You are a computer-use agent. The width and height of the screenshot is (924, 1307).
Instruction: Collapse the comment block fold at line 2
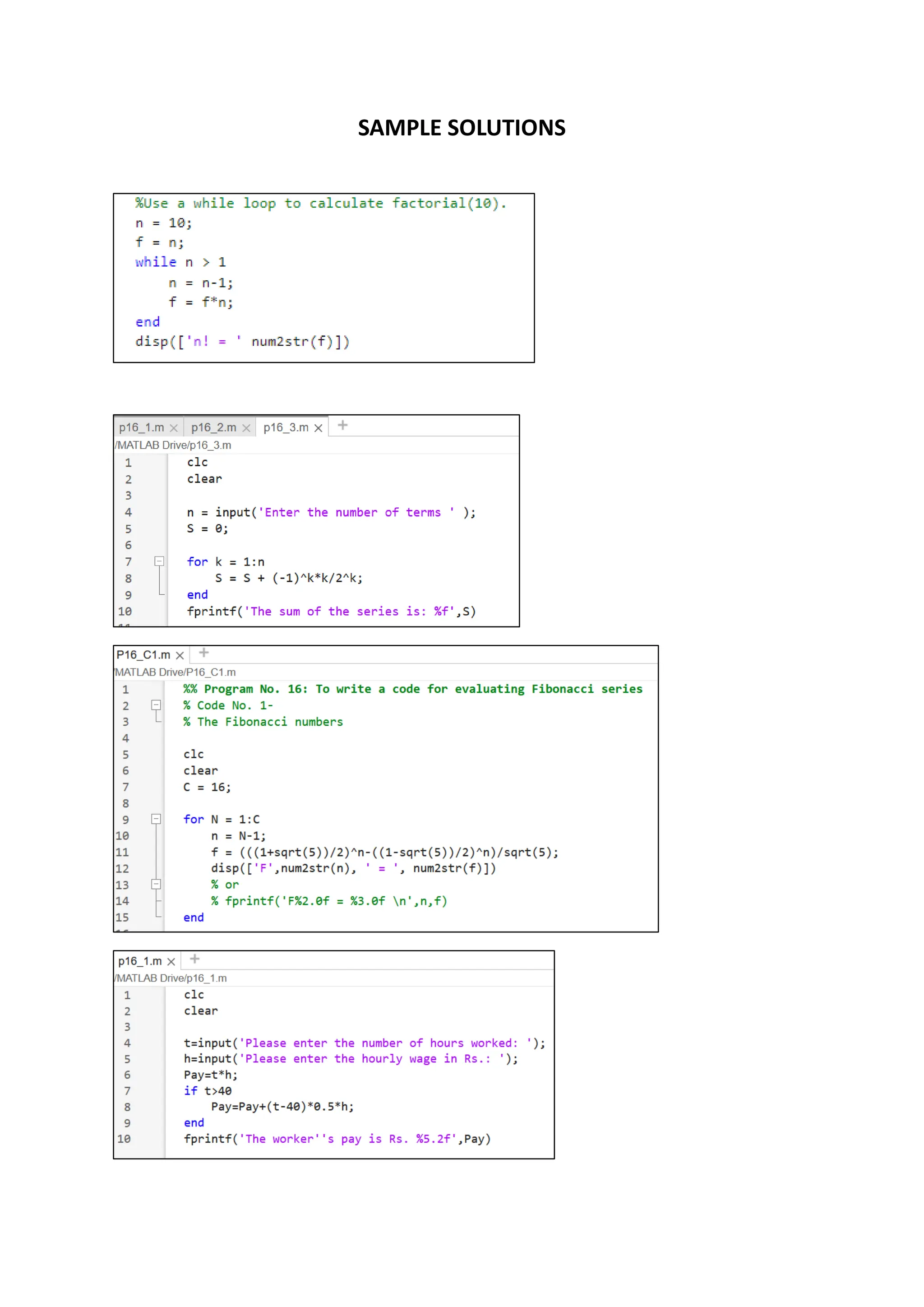point(156,705)
